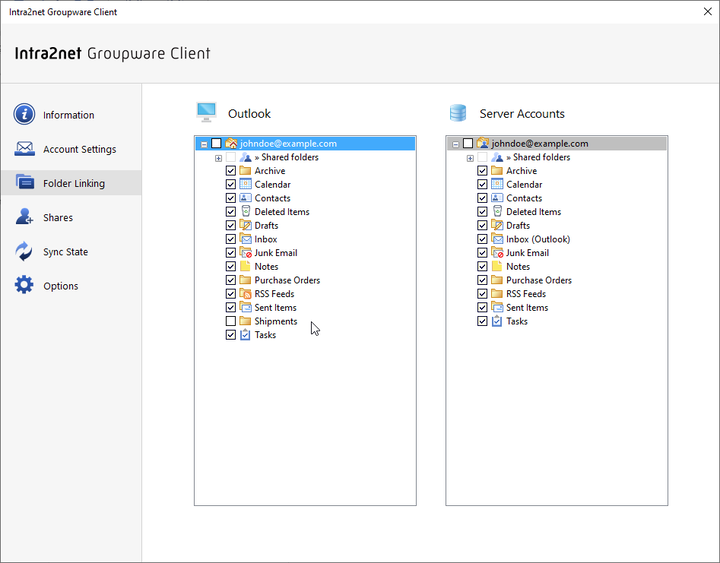Click Outlook Tasks clipboard icon
This screenshot has width=720, height=563.
pos(245,335)
